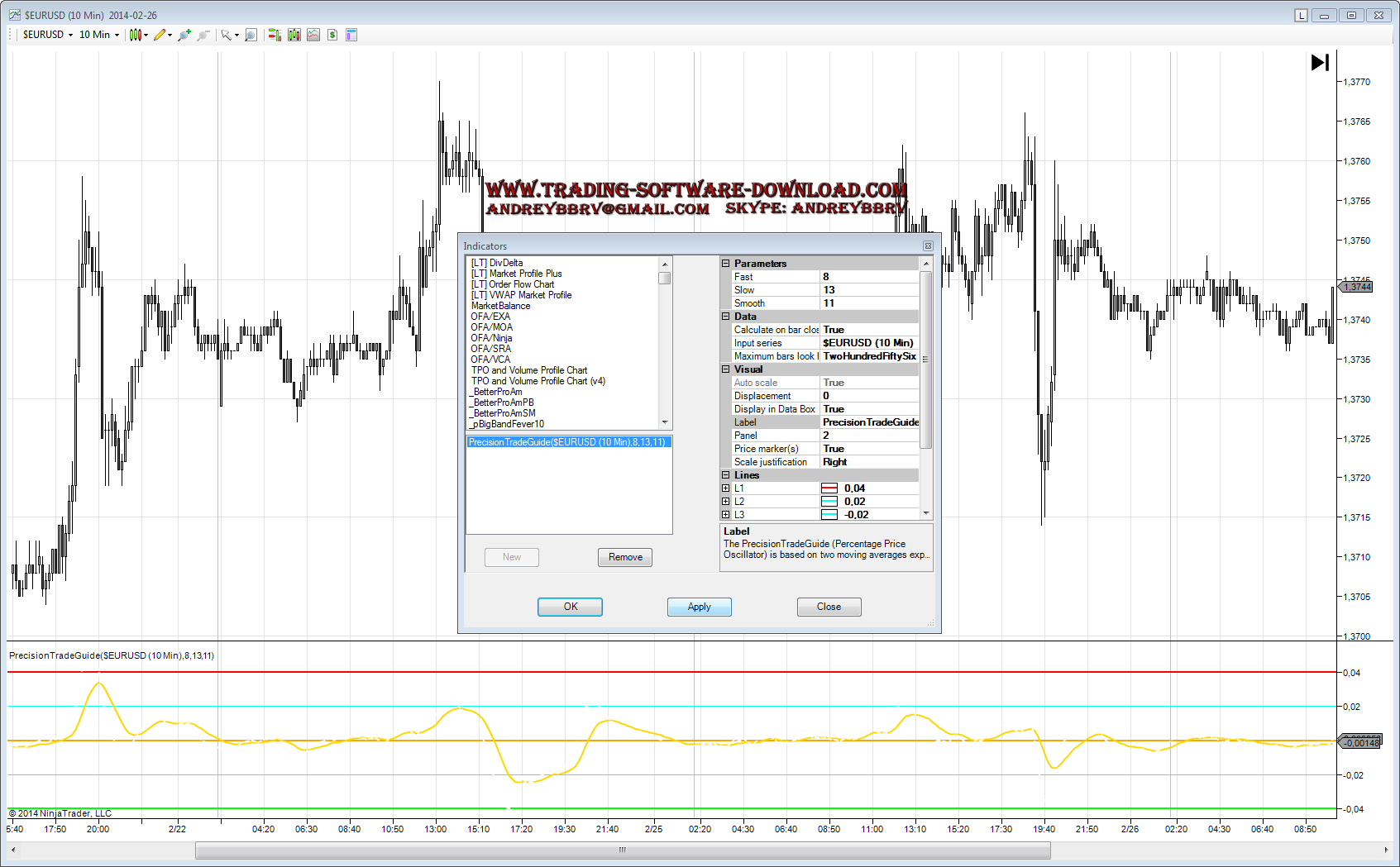Click the zoom in magnifier icon
Viewport: 1400px width, 867px height.
coord(184,35)
